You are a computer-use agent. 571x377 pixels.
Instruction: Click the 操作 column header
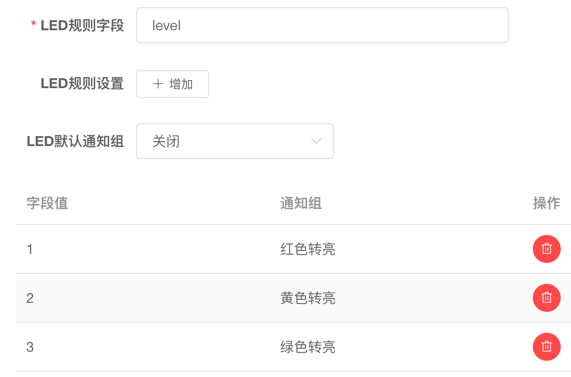pos(546,203)
